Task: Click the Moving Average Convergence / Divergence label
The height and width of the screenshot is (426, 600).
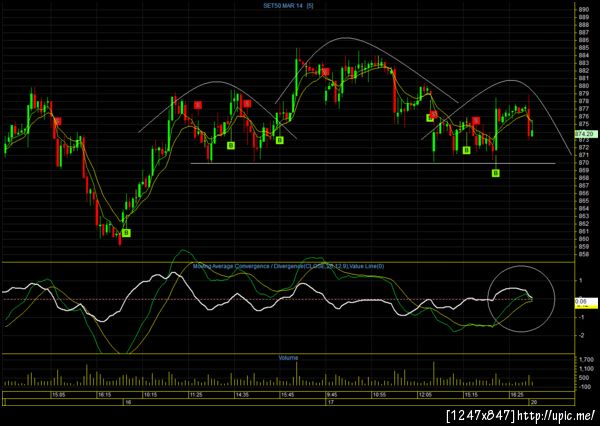Action: click(x=288, y=266)
